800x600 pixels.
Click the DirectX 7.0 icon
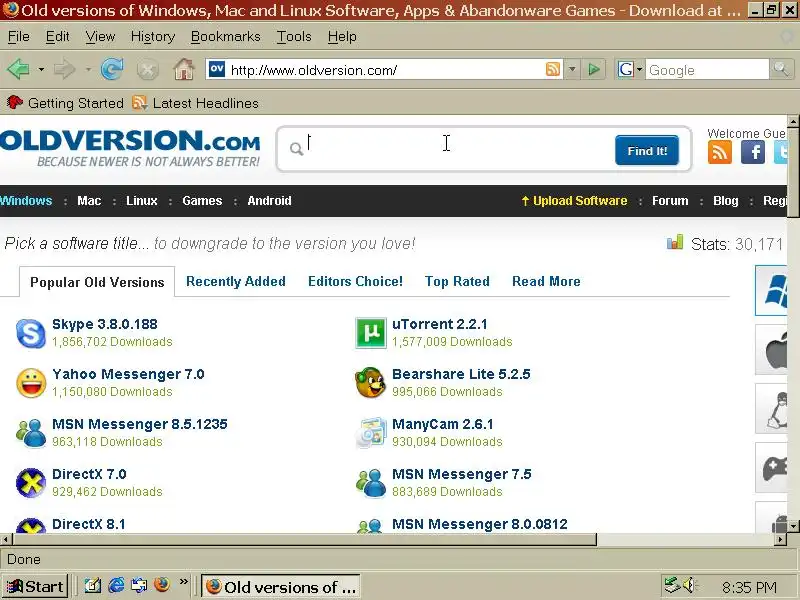pos(31,483)
